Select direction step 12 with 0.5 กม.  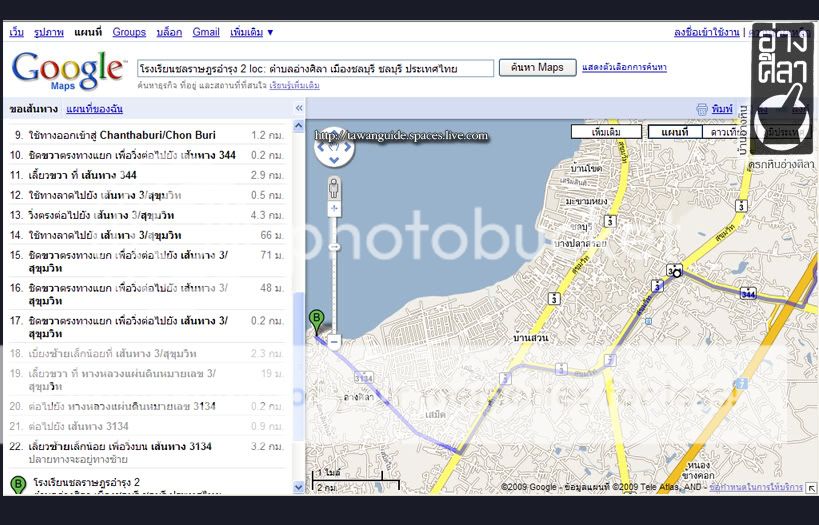pyautogui.click(x=147, y=195)
